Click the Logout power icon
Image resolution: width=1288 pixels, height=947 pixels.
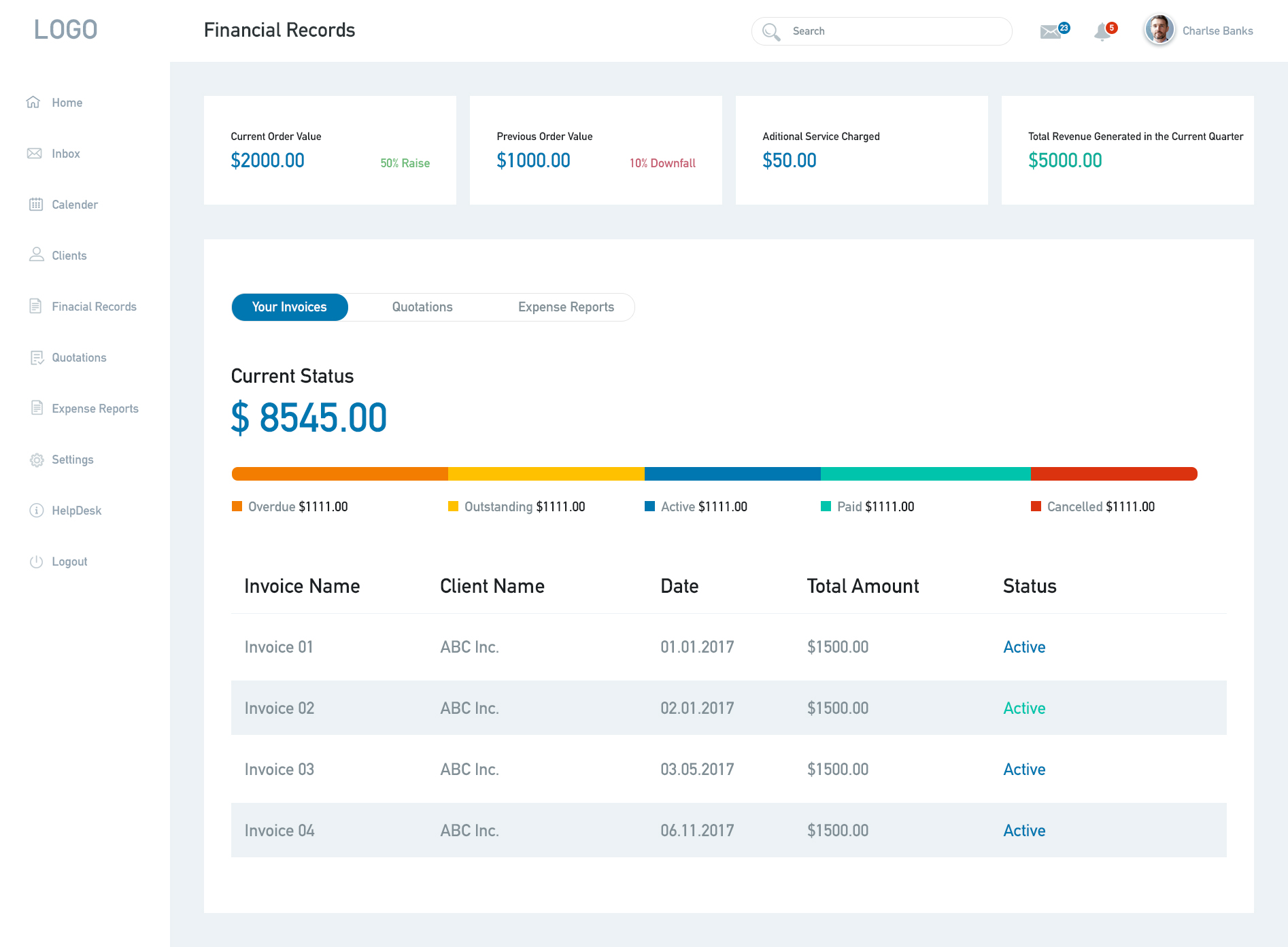pyautogui.click(x=37, y=562)
